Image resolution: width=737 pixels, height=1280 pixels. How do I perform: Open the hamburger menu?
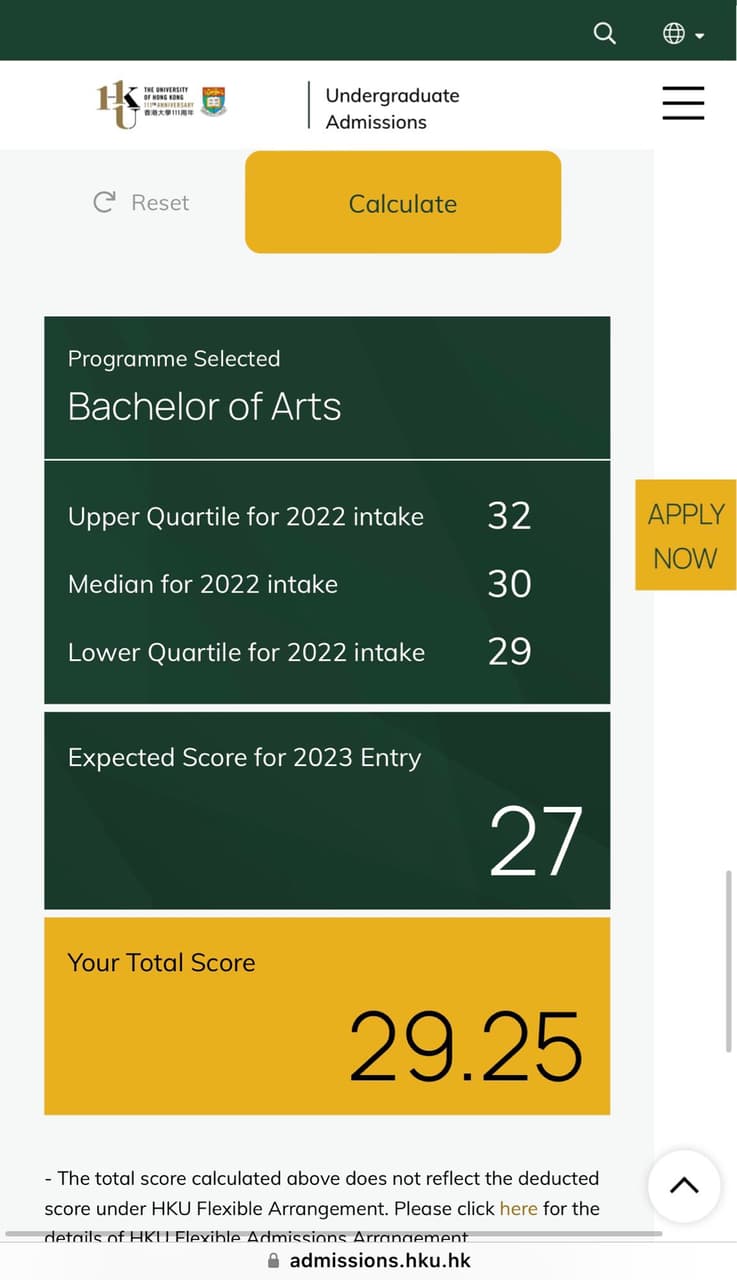coord(683,103)
